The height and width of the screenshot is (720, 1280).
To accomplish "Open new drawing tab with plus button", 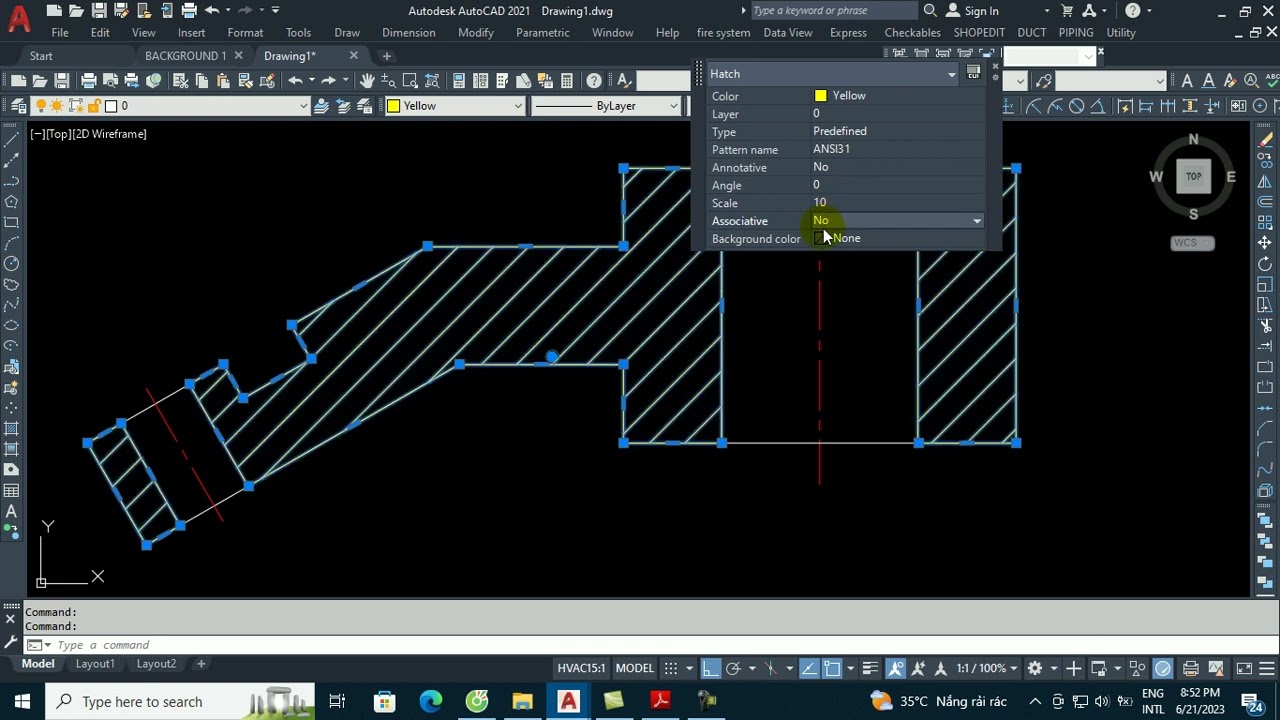I will coord(386,56).
